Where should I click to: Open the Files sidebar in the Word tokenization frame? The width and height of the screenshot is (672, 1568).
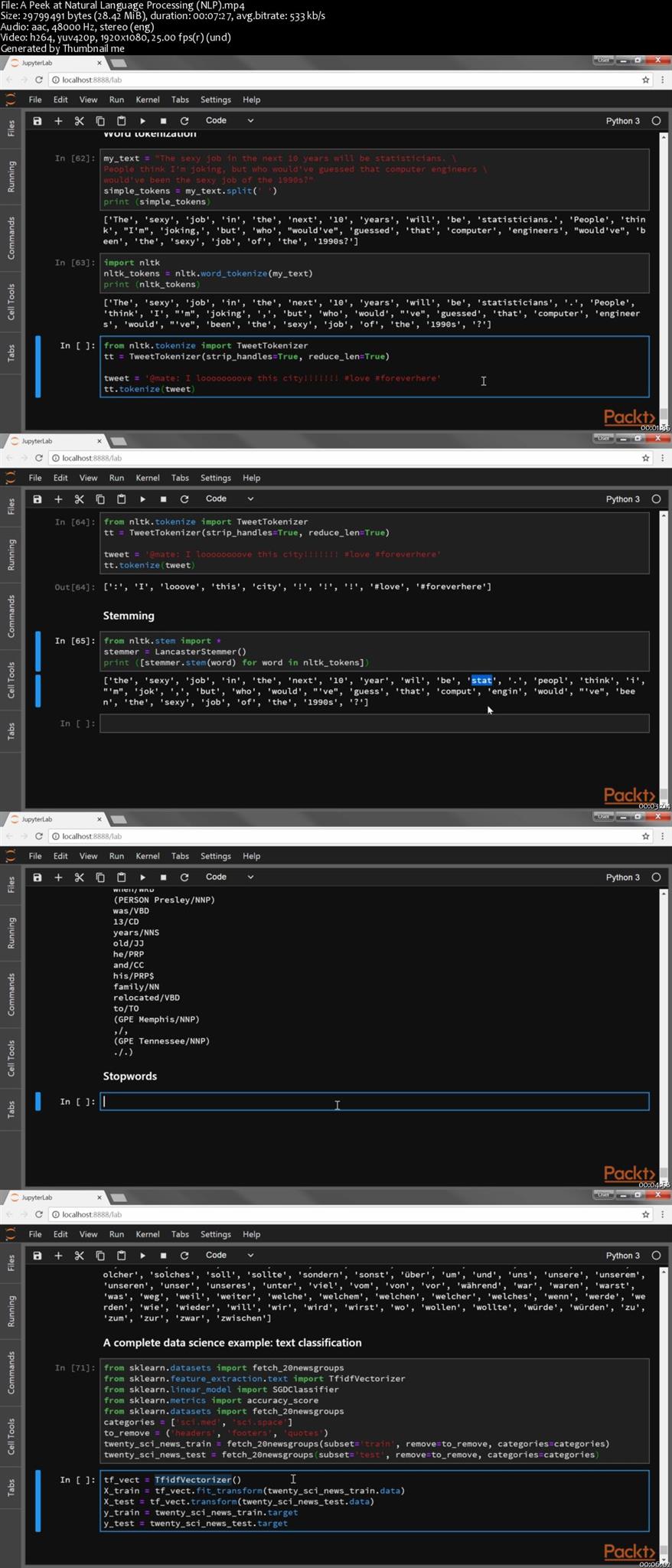[11, 128]
